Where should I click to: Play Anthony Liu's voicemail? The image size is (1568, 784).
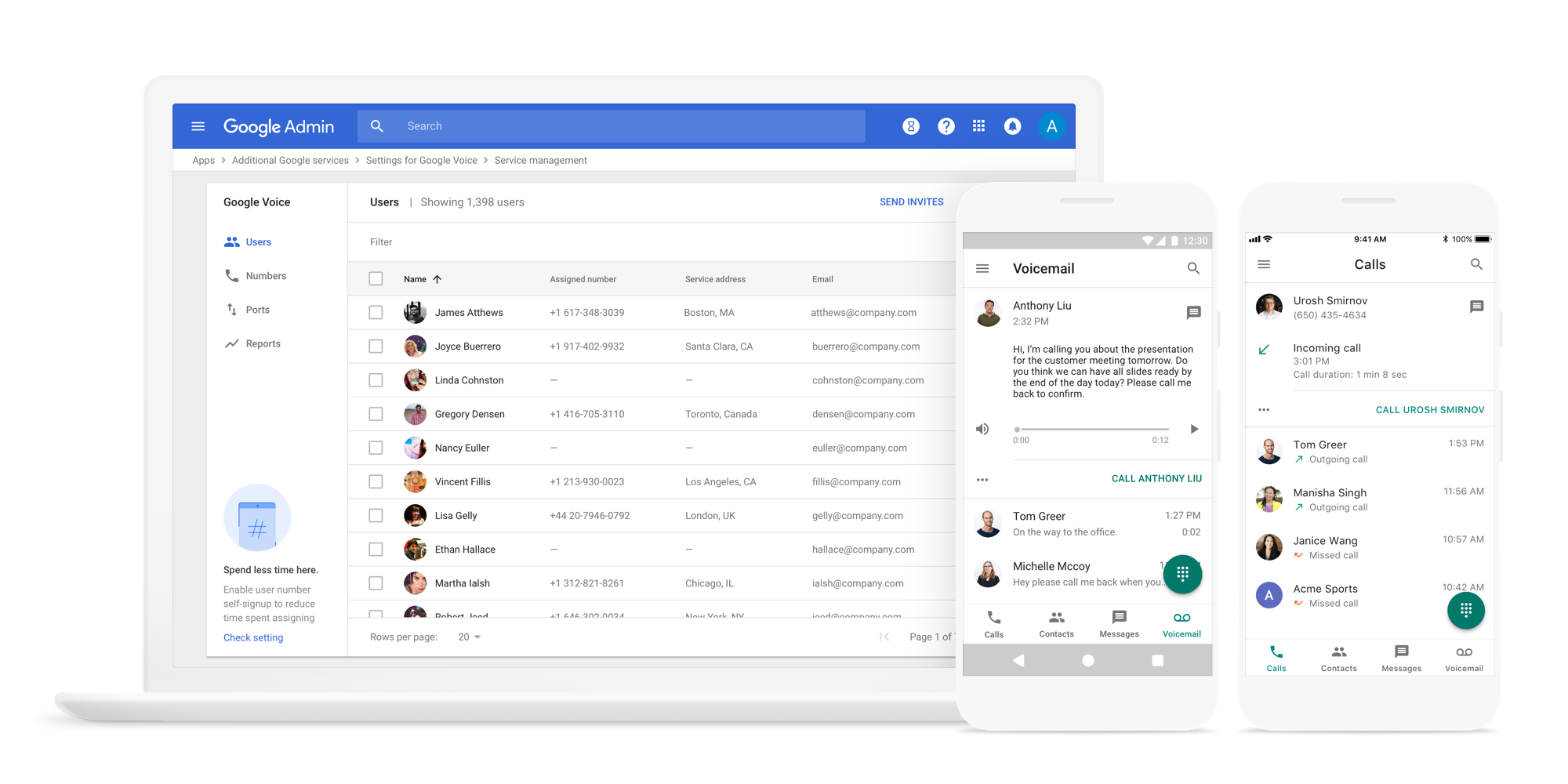coord(1194,429)
